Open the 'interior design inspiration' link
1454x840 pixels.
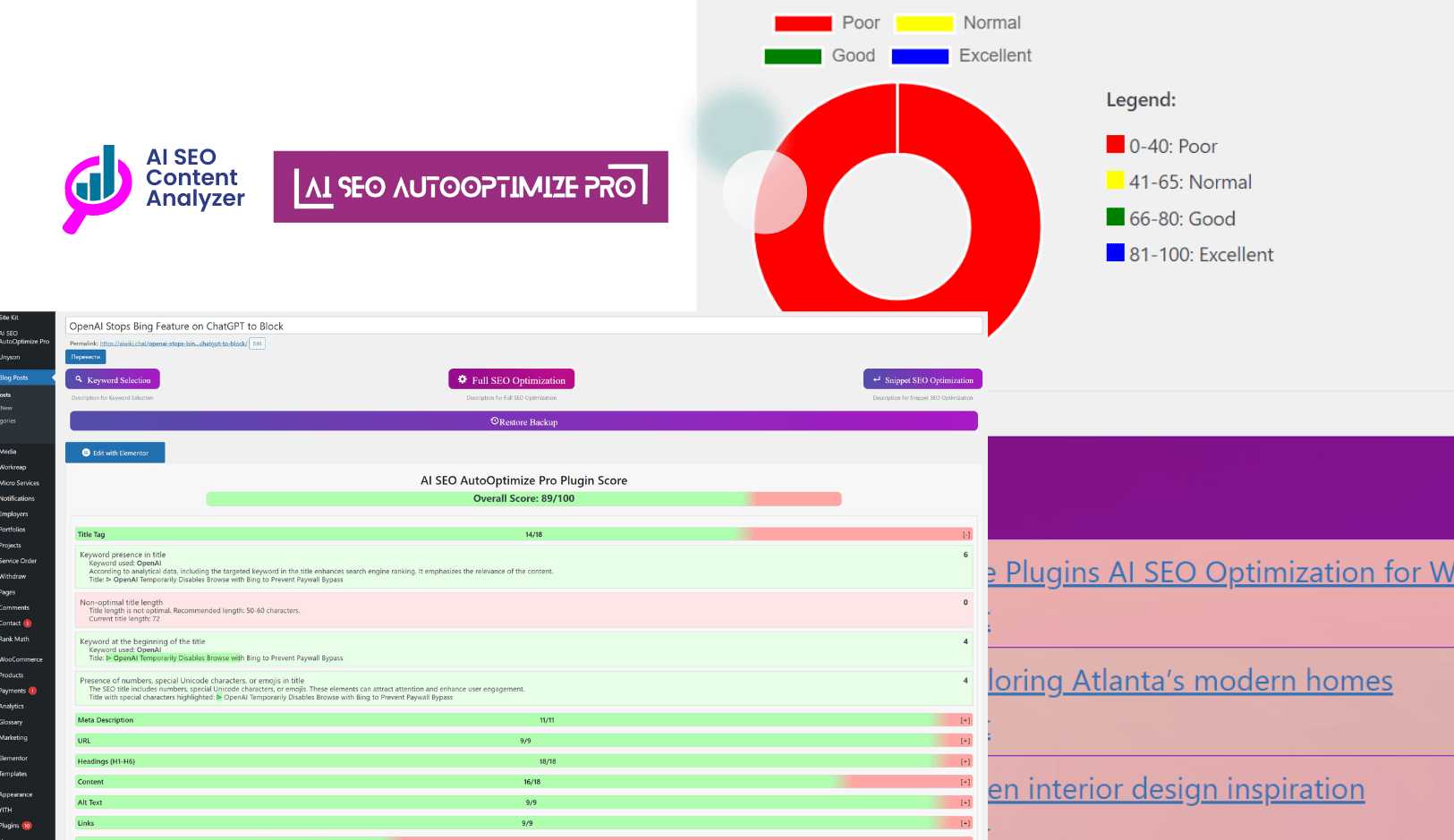[x=1177, y=789]
